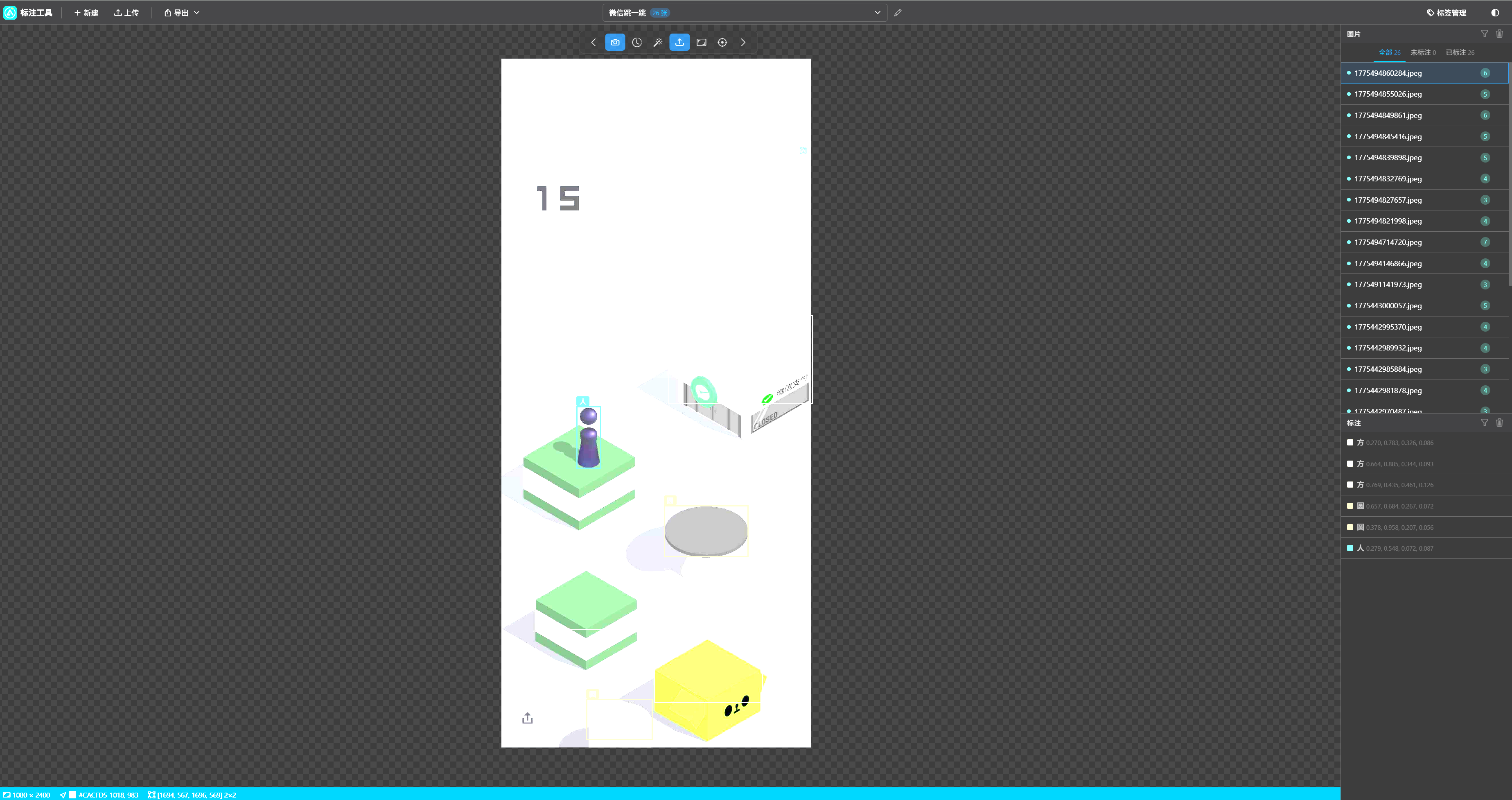Switch to the 未标注 tab
The width and height of the screenshot is (1512, 800).
pyautogui.click(x=1422, y=52)
